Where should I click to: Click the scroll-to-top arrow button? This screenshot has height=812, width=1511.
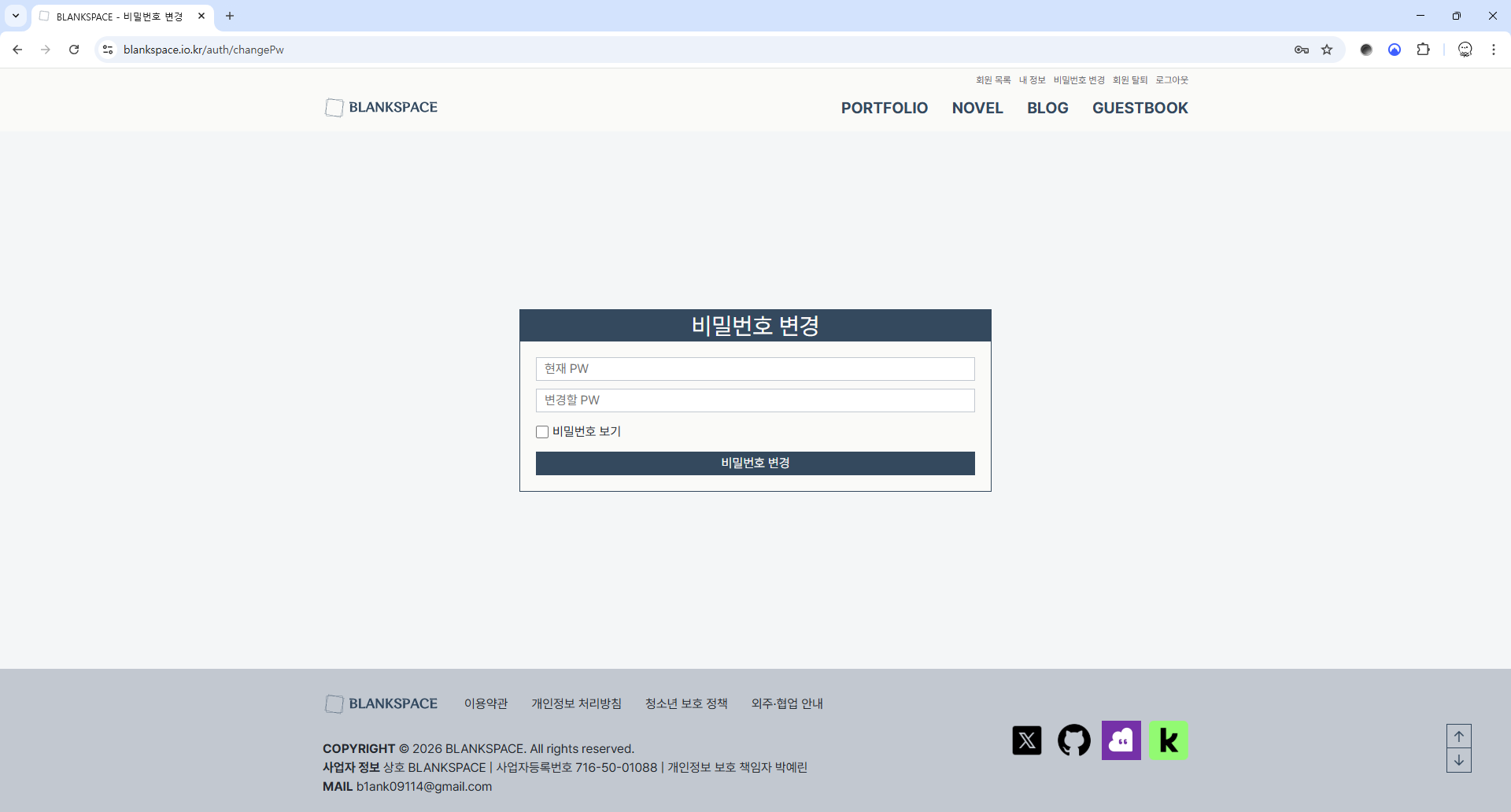point(1458,736)
